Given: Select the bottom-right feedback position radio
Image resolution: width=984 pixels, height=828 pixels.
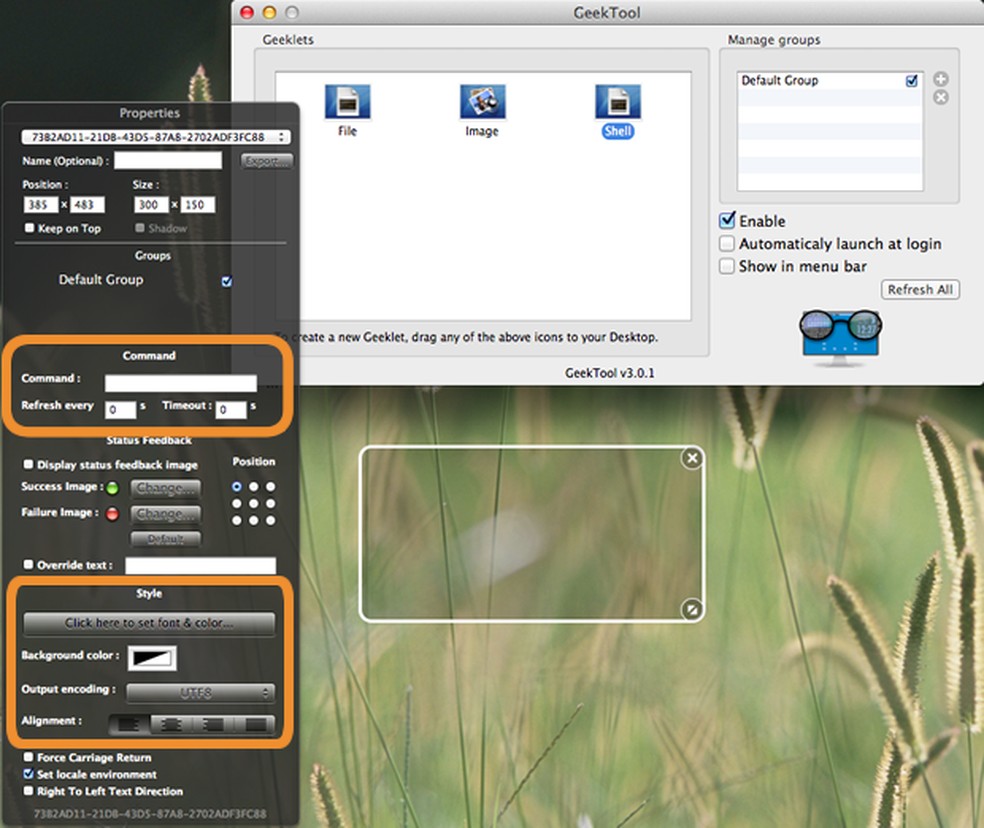Looking at the screenshot, I should [x=270, y=520].
